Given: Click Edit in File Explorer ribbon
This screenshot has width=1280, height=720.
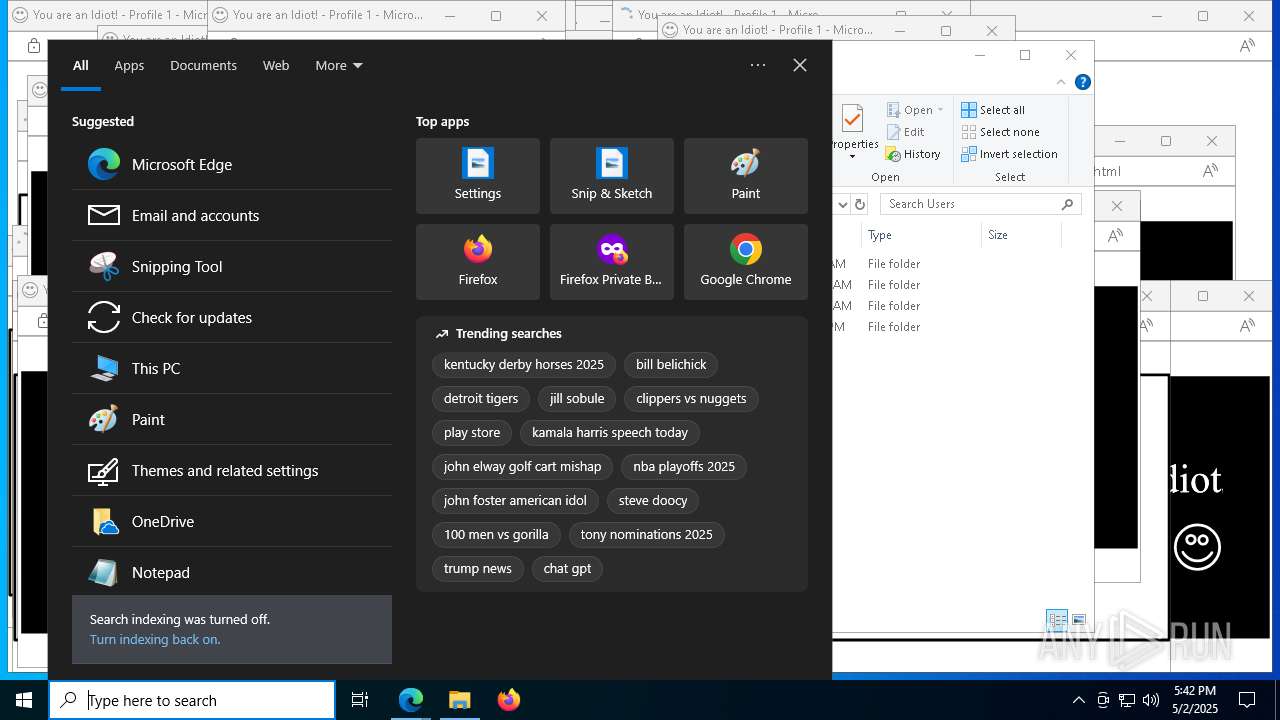Looking at the screenshot, I should [x=905, y=132].
